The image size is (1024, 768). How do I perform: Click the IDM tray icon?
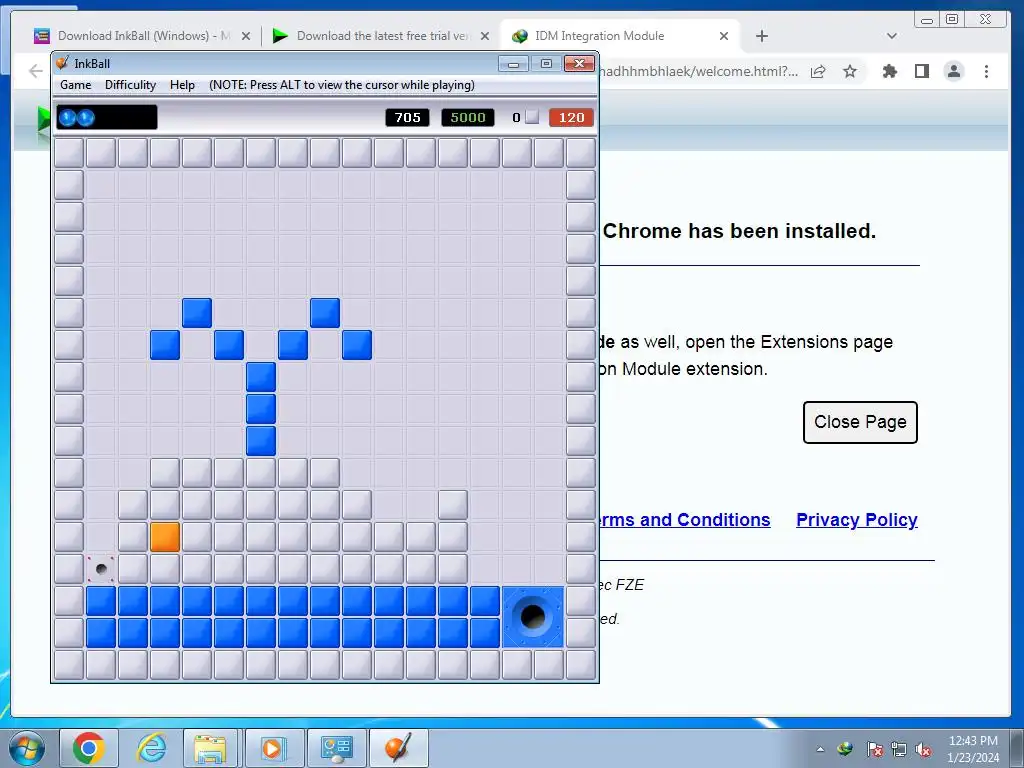pyautogui.click(x=845, y=749)
